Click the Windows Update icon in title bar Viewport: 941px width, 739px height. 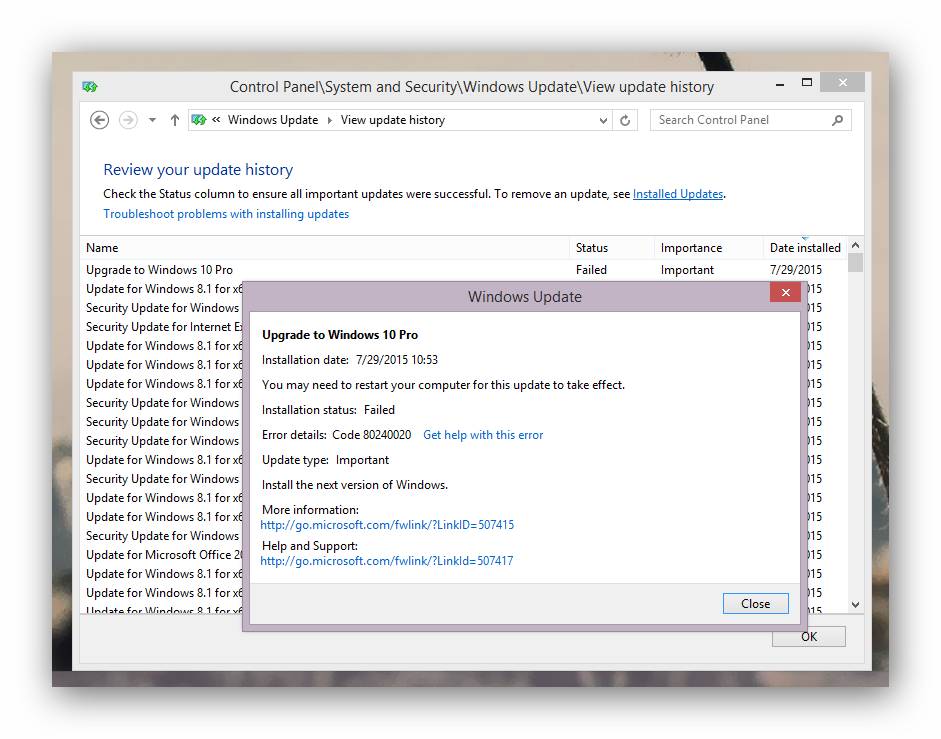(90, 87)
